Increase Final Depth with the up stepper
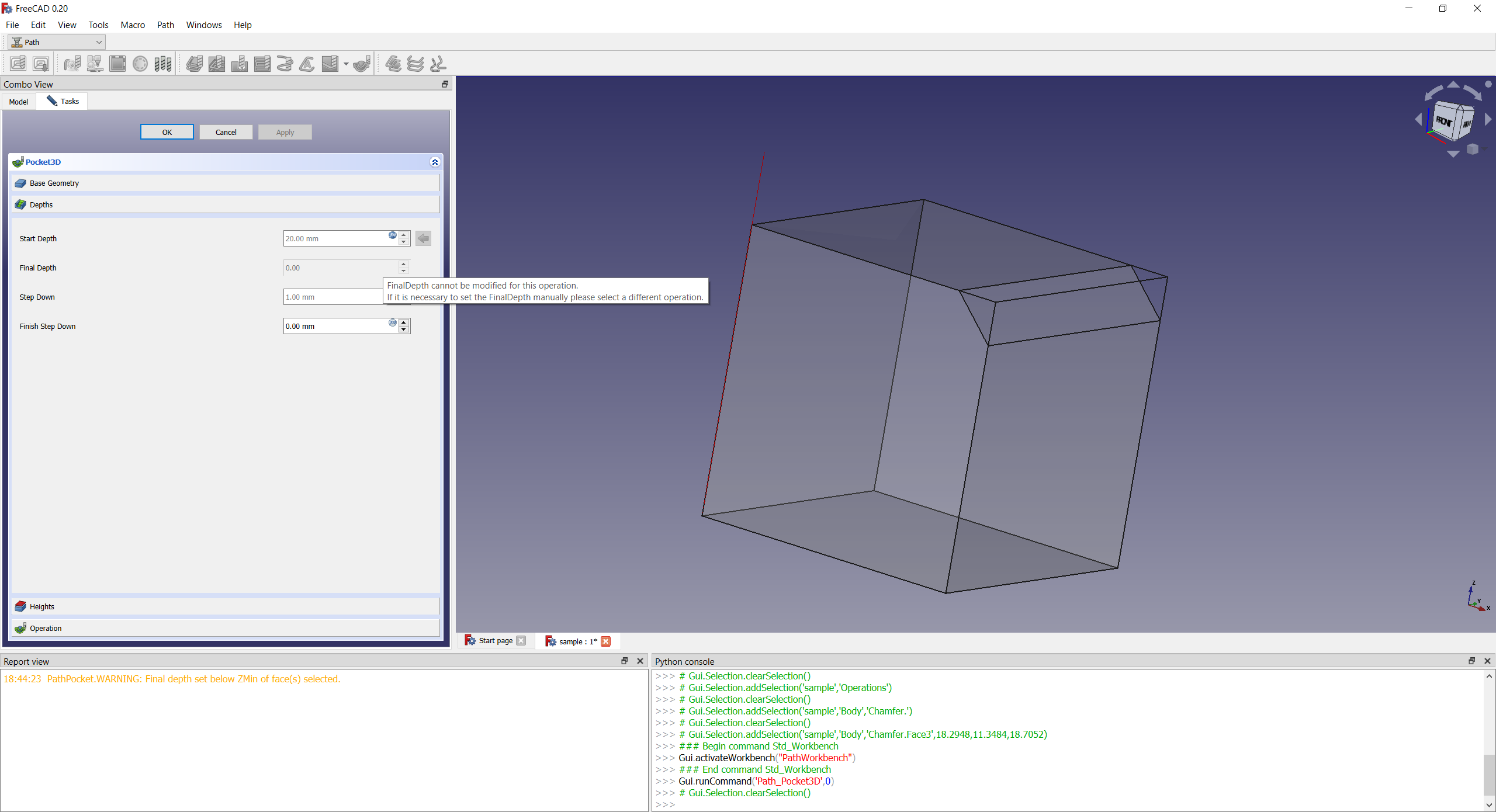Screen dimensions: 1496x812 pos(403,264)
